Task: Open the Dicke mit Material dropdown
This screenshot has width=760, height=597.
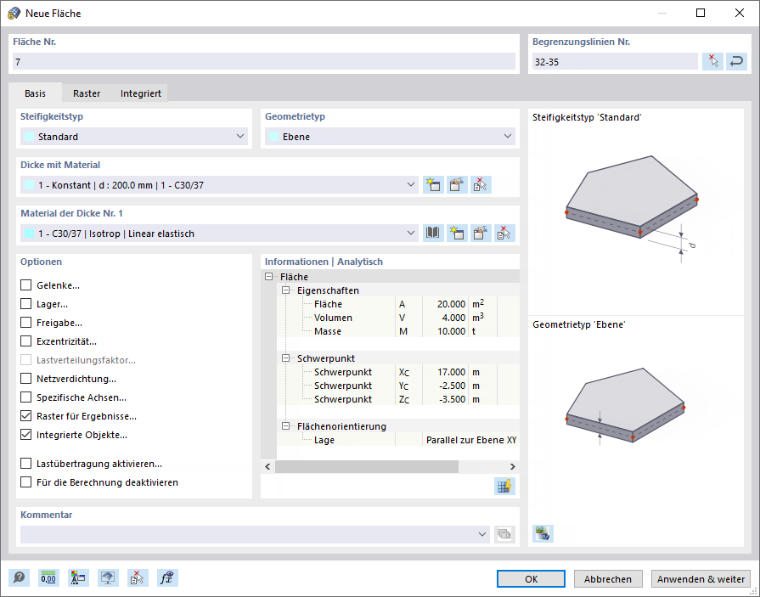Action: 219,185
